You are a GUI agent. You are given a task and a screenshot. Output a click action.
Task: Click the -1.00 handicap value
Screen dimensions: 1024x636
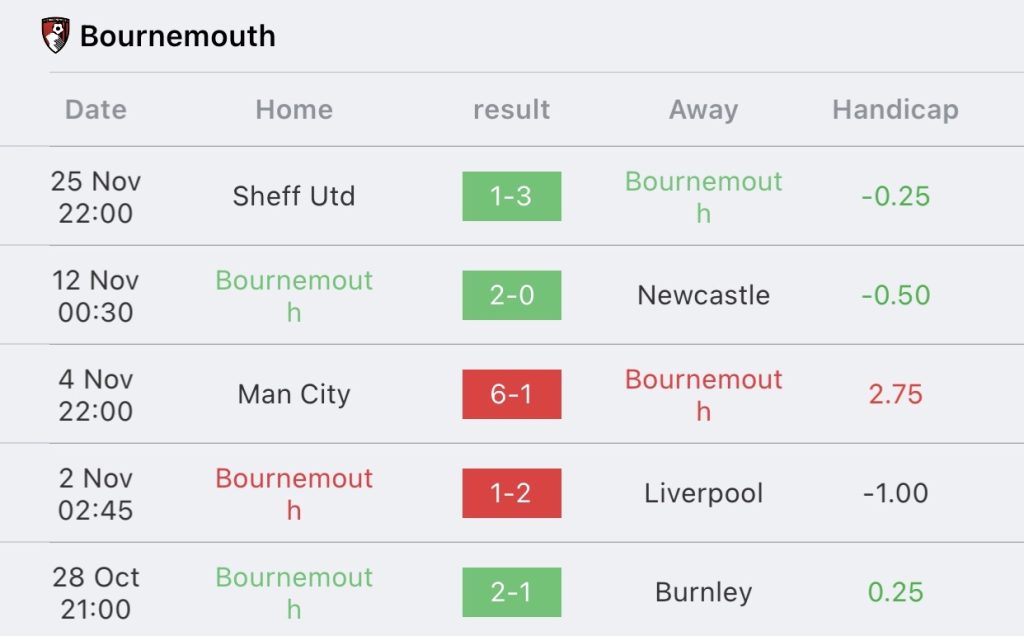click(x=895, y=493)
